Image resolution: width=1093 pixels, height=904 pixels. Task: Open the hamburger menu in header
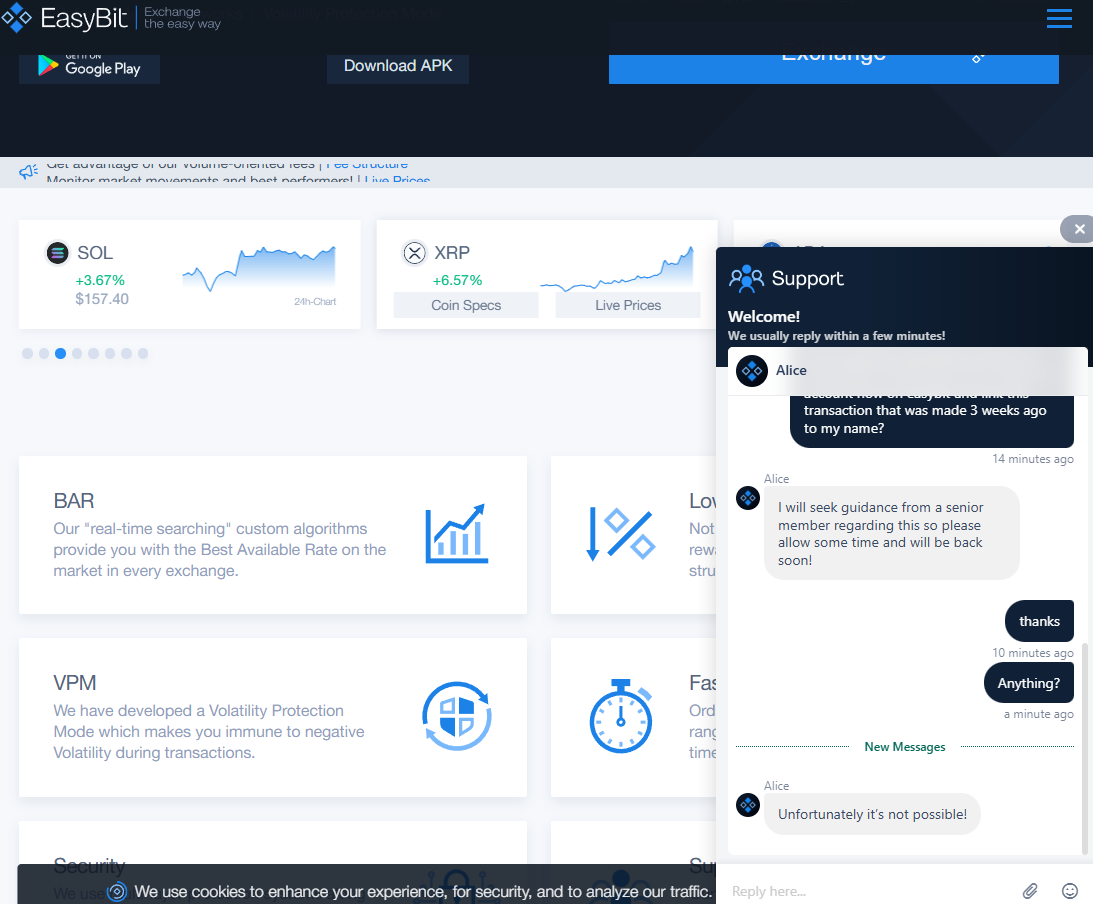click(1059, 18)
